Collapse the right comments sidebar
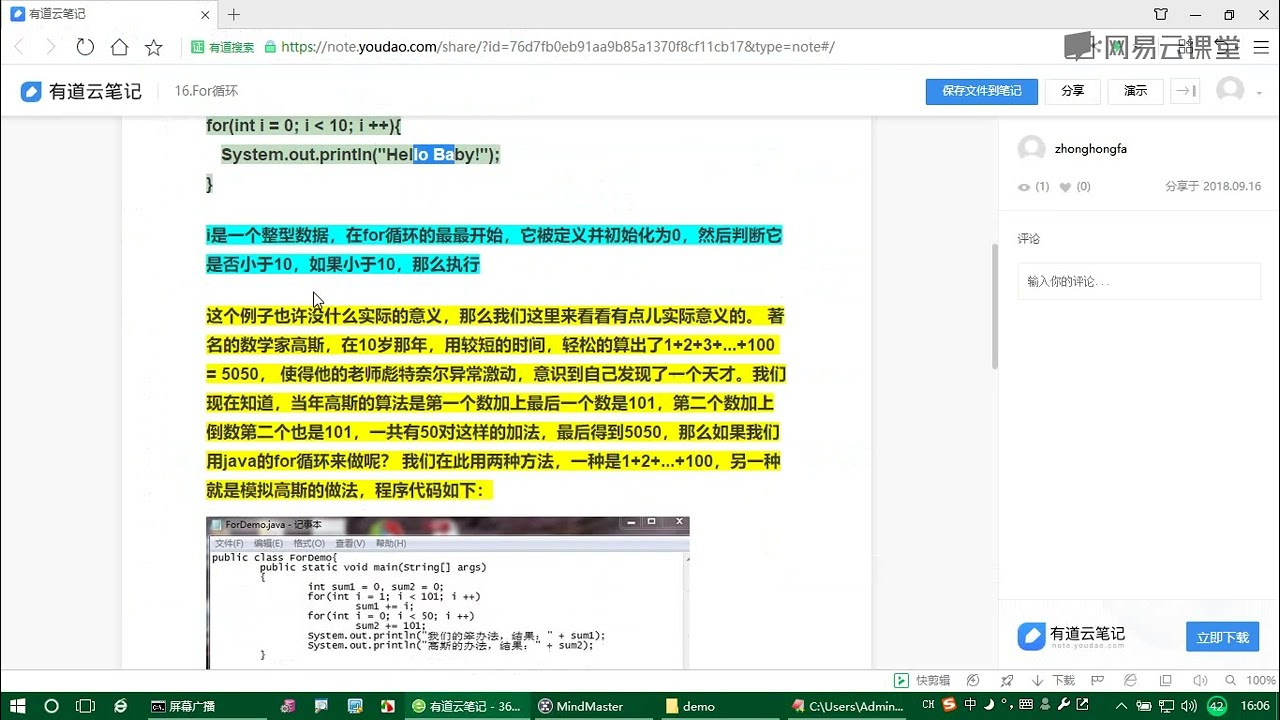The height and width of the screenshot is (720, 1280). coord(1185,91)
